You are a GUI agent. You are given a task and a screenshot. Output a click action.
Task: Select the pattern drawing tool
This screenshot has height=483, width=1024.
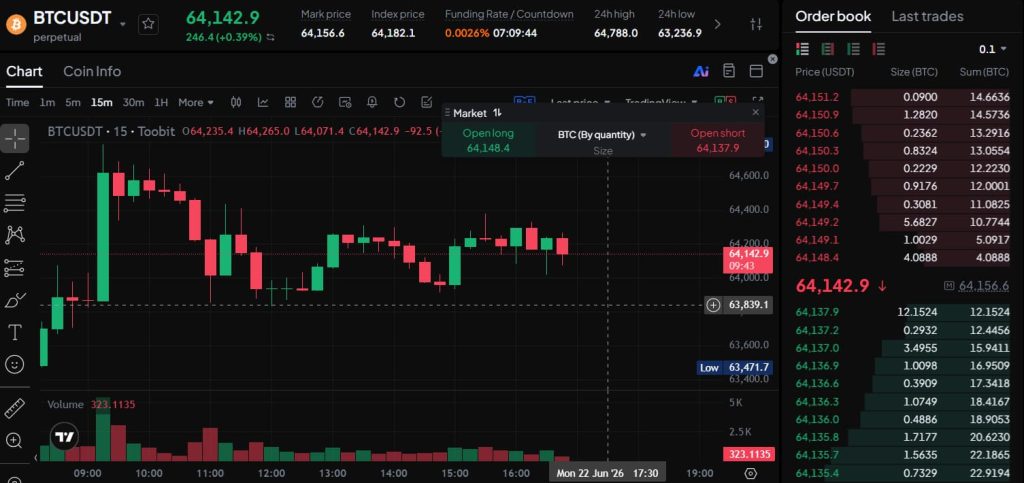coord(15,235)
